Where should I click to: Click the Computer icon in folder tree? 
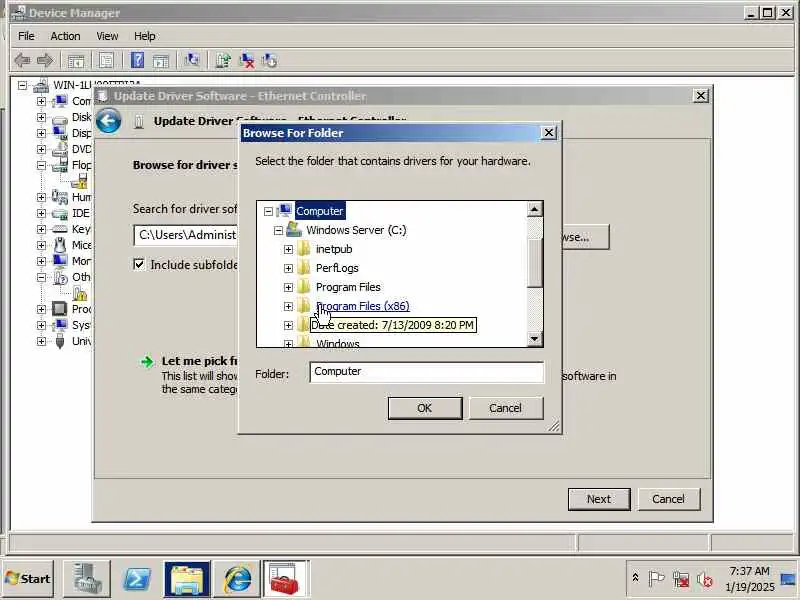pos(284,210)
